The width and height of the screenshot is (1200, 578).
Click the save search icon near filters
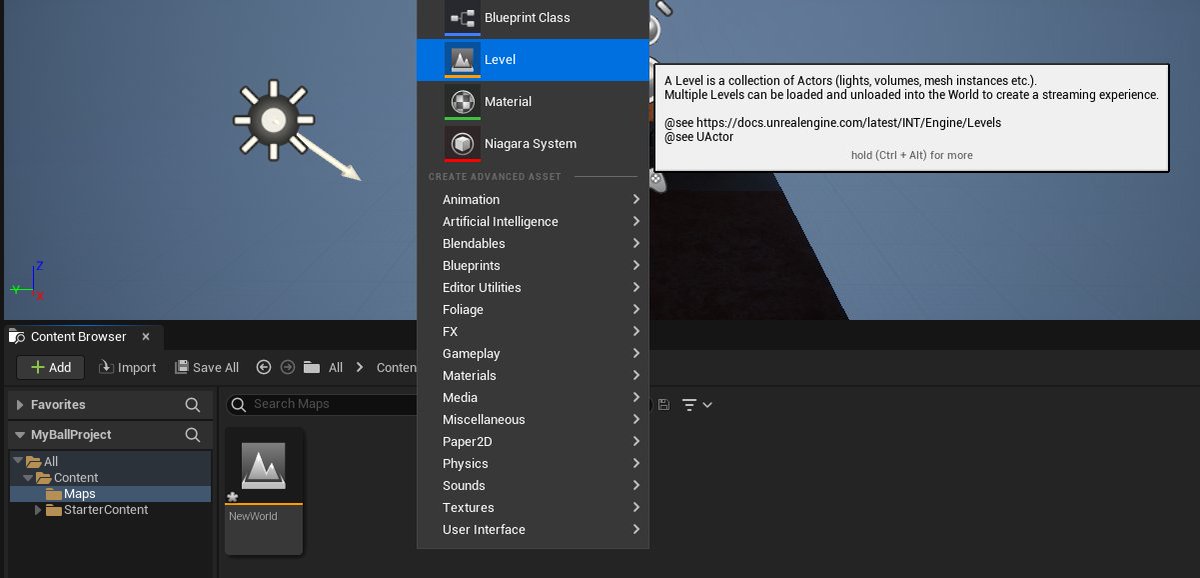click(664, 404)
